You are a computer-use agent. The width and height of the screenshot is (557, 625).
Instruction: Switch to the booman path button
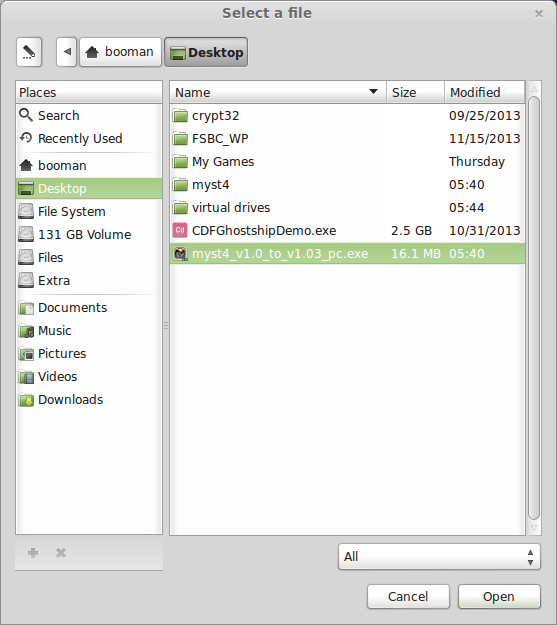click(x=120, y=52)
